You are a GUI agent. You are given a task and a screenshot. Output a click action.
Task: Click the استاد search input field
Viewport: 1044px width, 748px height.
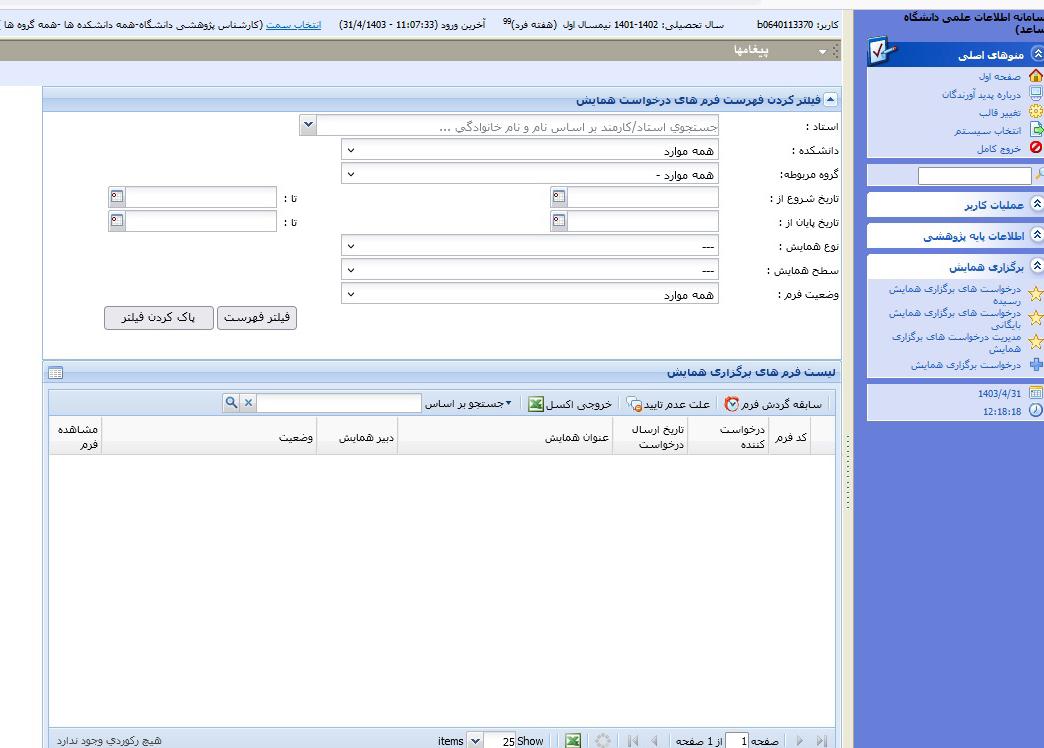[x=518, y=126]
